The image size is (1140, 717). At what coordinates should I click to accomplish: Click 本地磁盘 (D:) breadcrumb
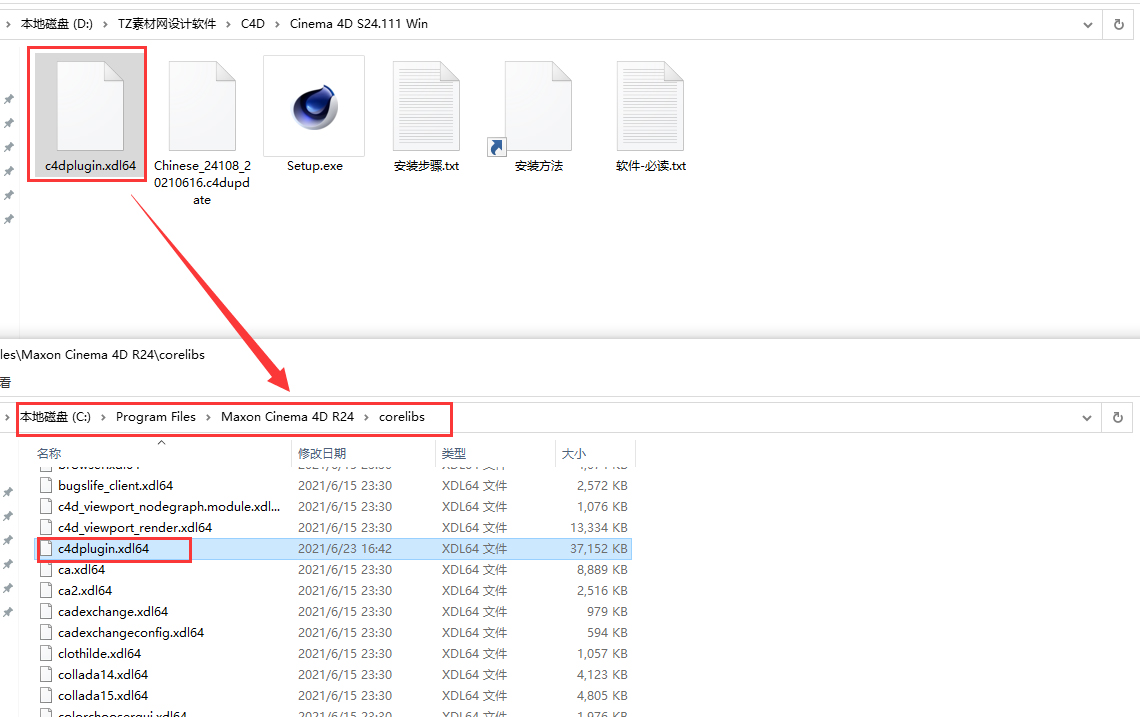tap(57, 24)
